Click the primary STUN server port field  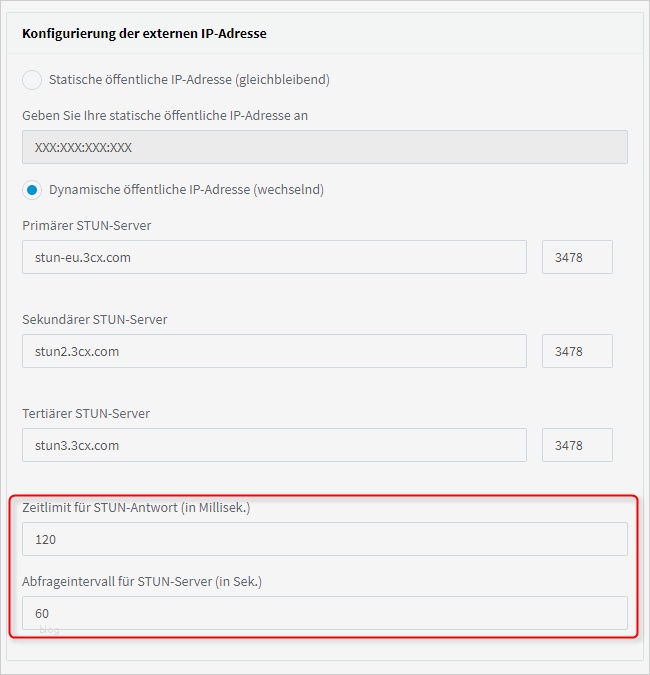pyautogui.click(x=577, y=257)
